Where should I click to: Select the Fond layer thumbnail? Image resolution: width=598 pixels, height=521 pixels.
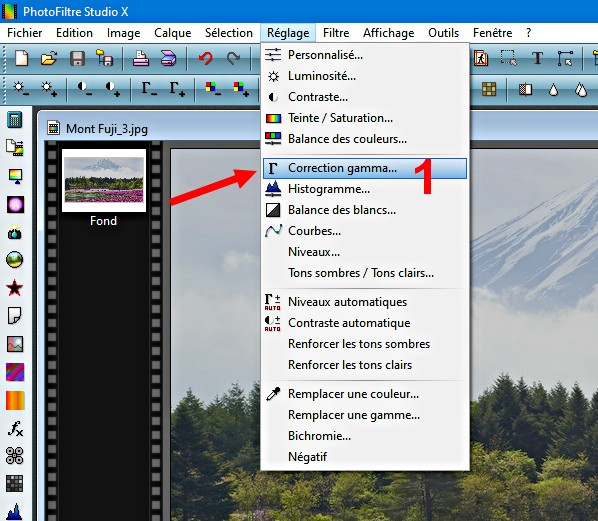104,180
